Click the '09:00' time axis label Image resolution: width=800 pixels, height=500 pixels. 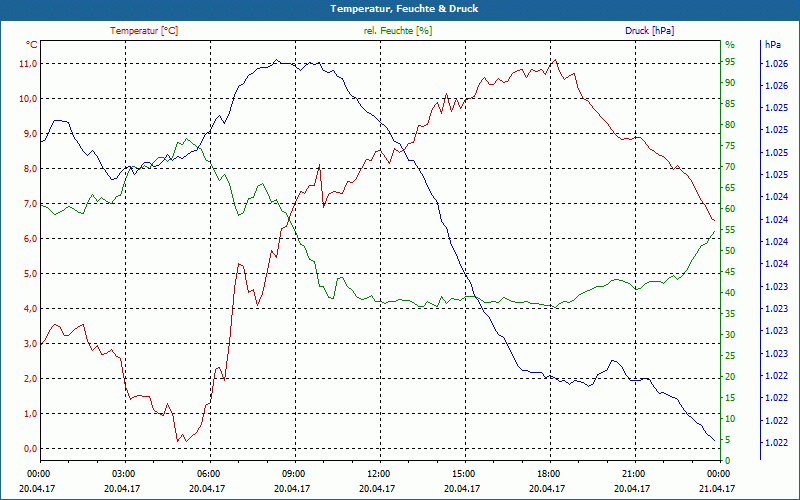[293, 474]
